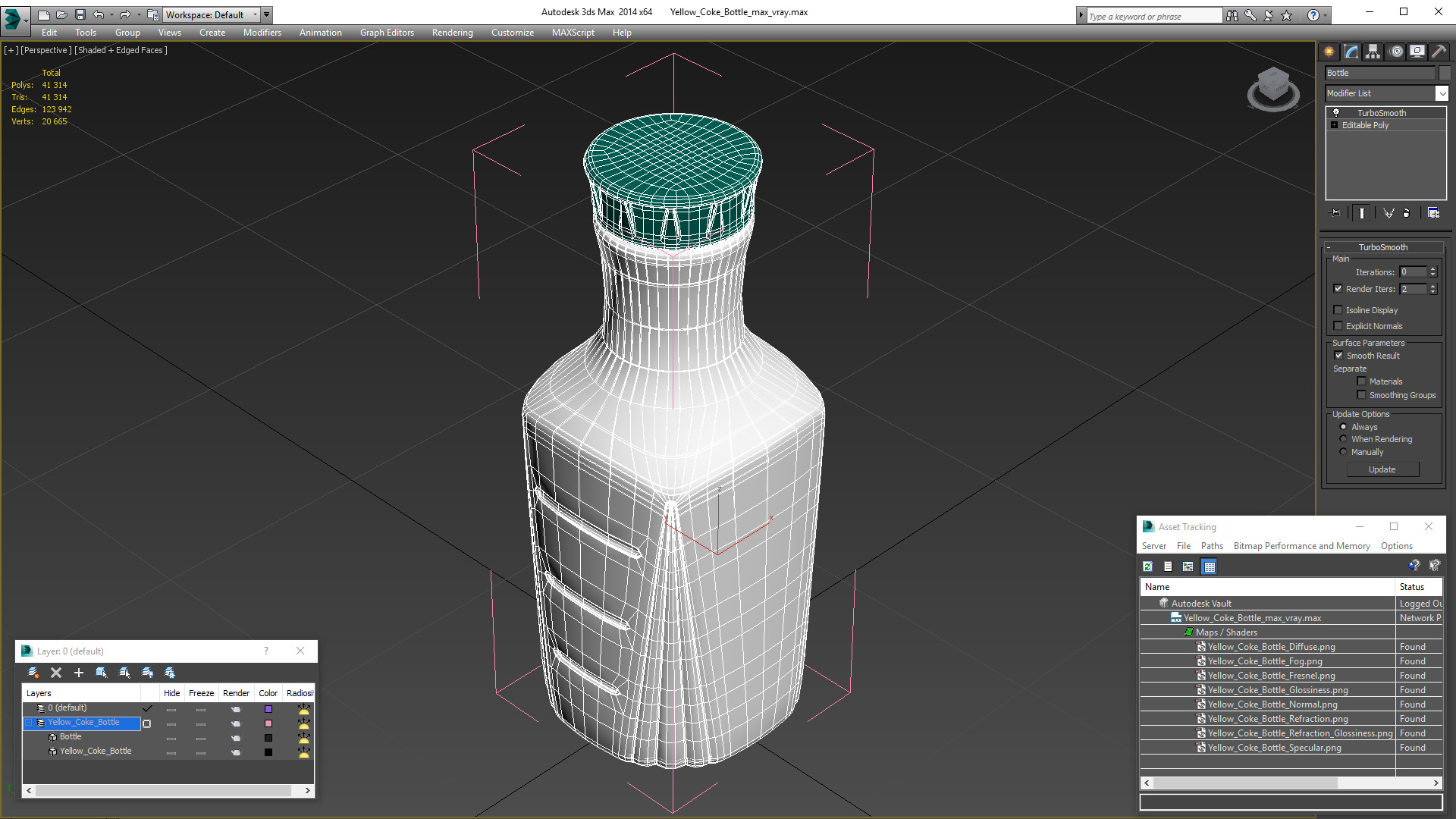Toggle TurboSmooth modifier lightbulb on/off
The image size is (1456, 819).
click(x=1336, y=112)
